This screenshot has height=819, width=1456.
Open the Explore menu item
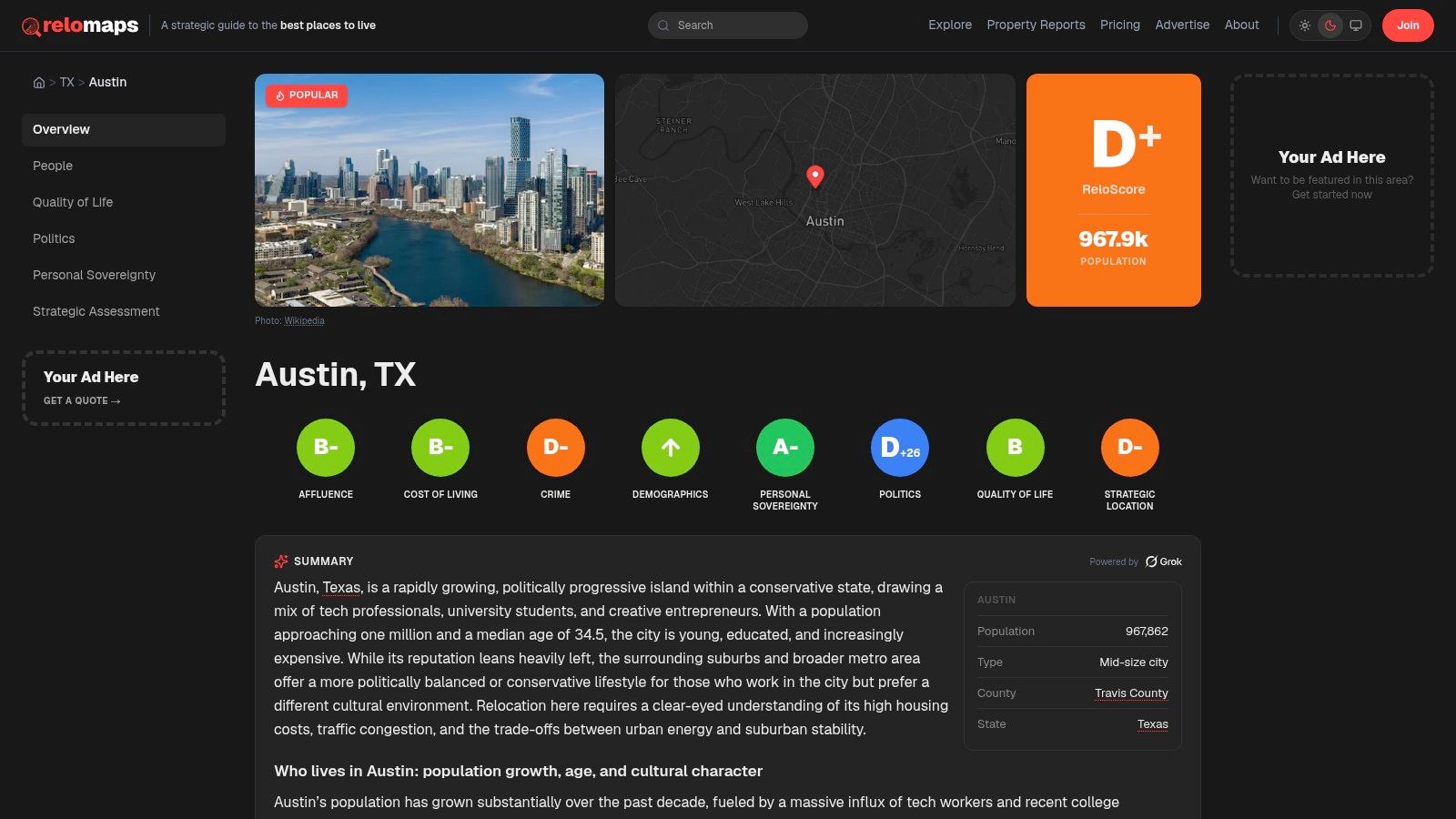(x=950, y=25)
